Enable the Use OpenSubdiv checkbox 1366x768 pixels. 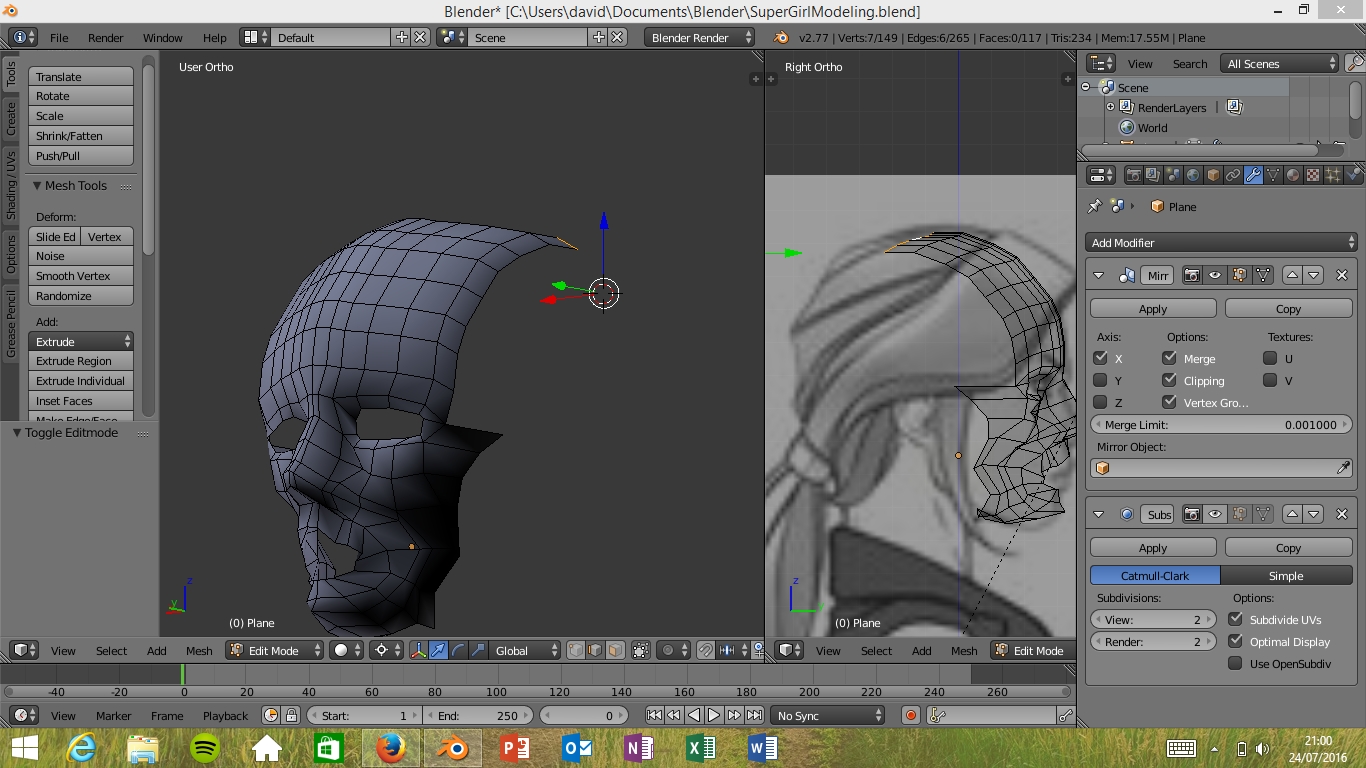click(1235, 663)
